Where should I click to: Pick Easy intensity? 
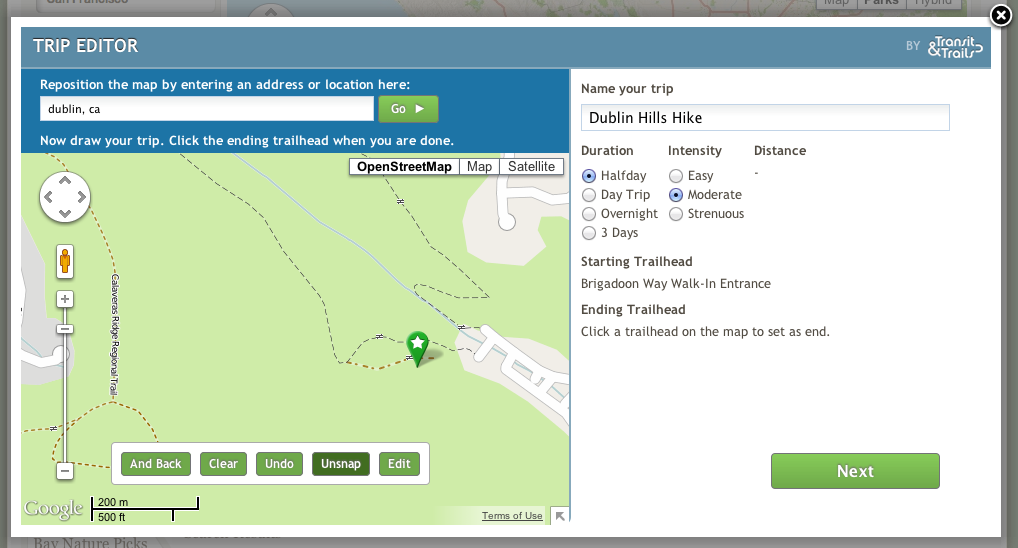click(x=676, y=176)
